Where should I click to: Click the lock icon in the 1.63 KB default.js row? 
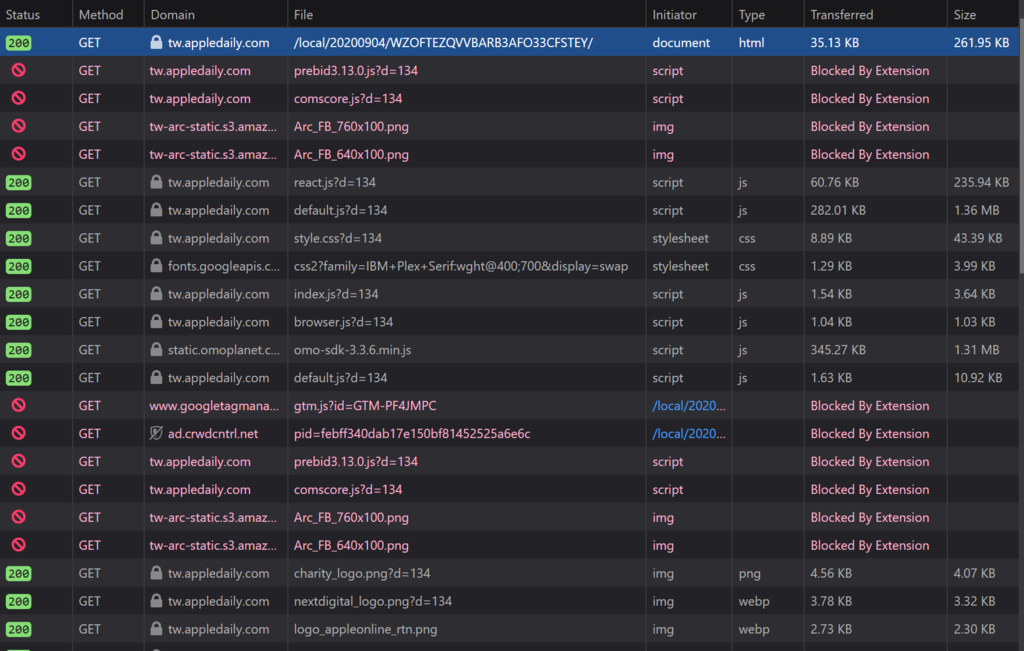(156, 377)
